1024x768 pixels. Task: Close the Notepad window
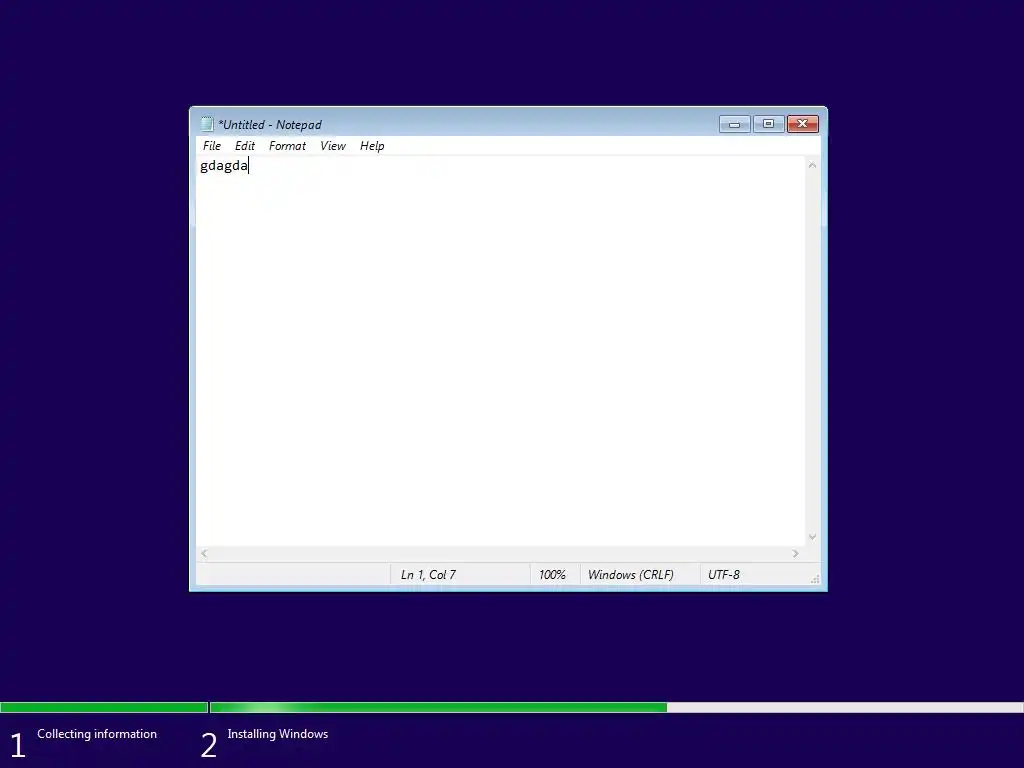coord(803,124)
